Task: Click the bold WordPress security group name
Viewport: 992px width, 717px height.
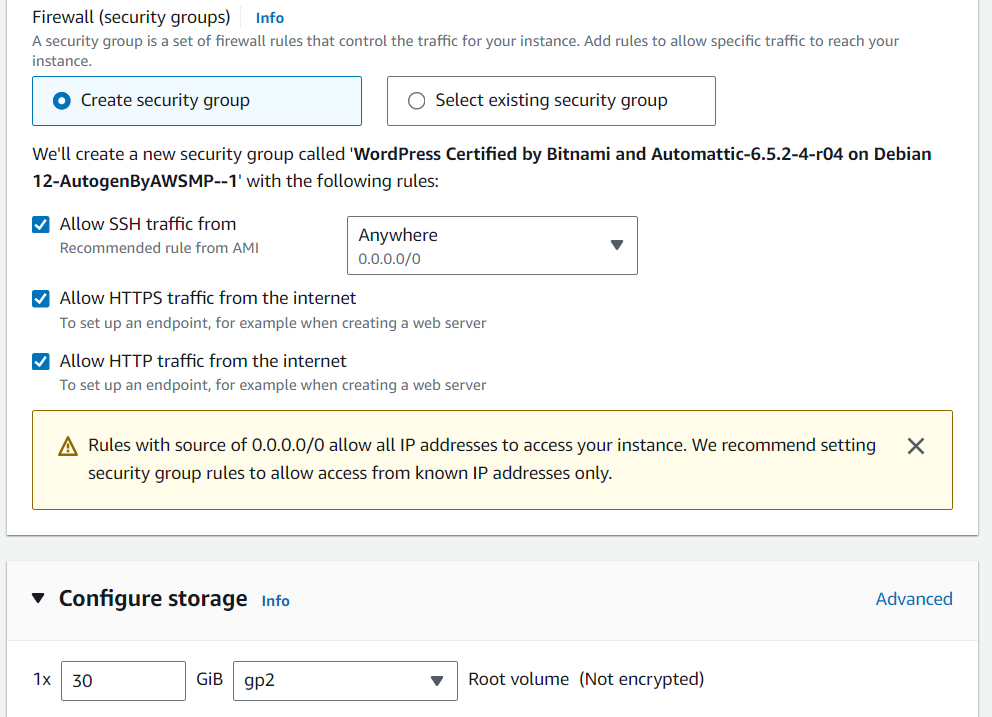Action: coord(642,155)
